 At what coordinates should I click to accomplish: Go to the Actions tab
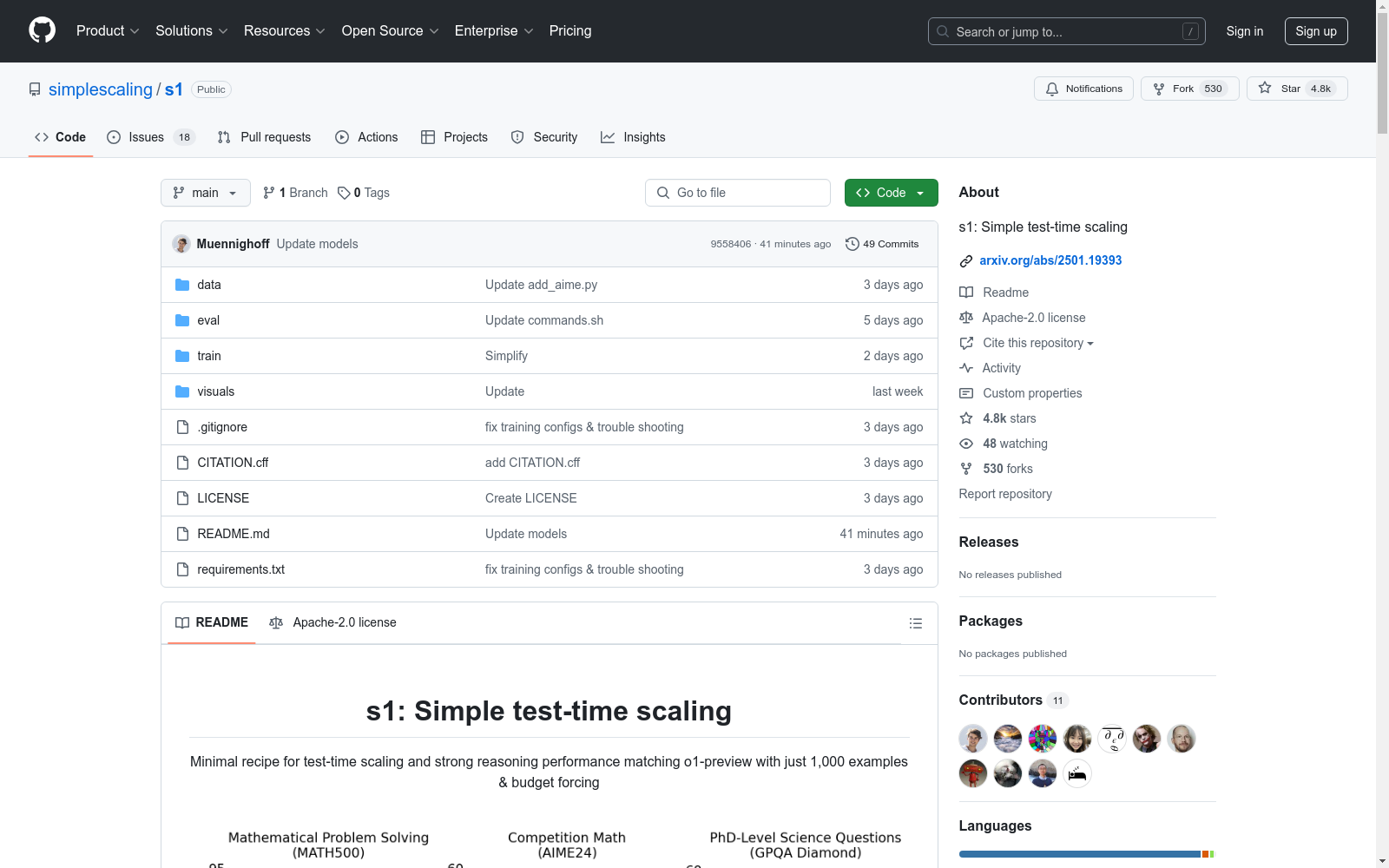(366, 137)
